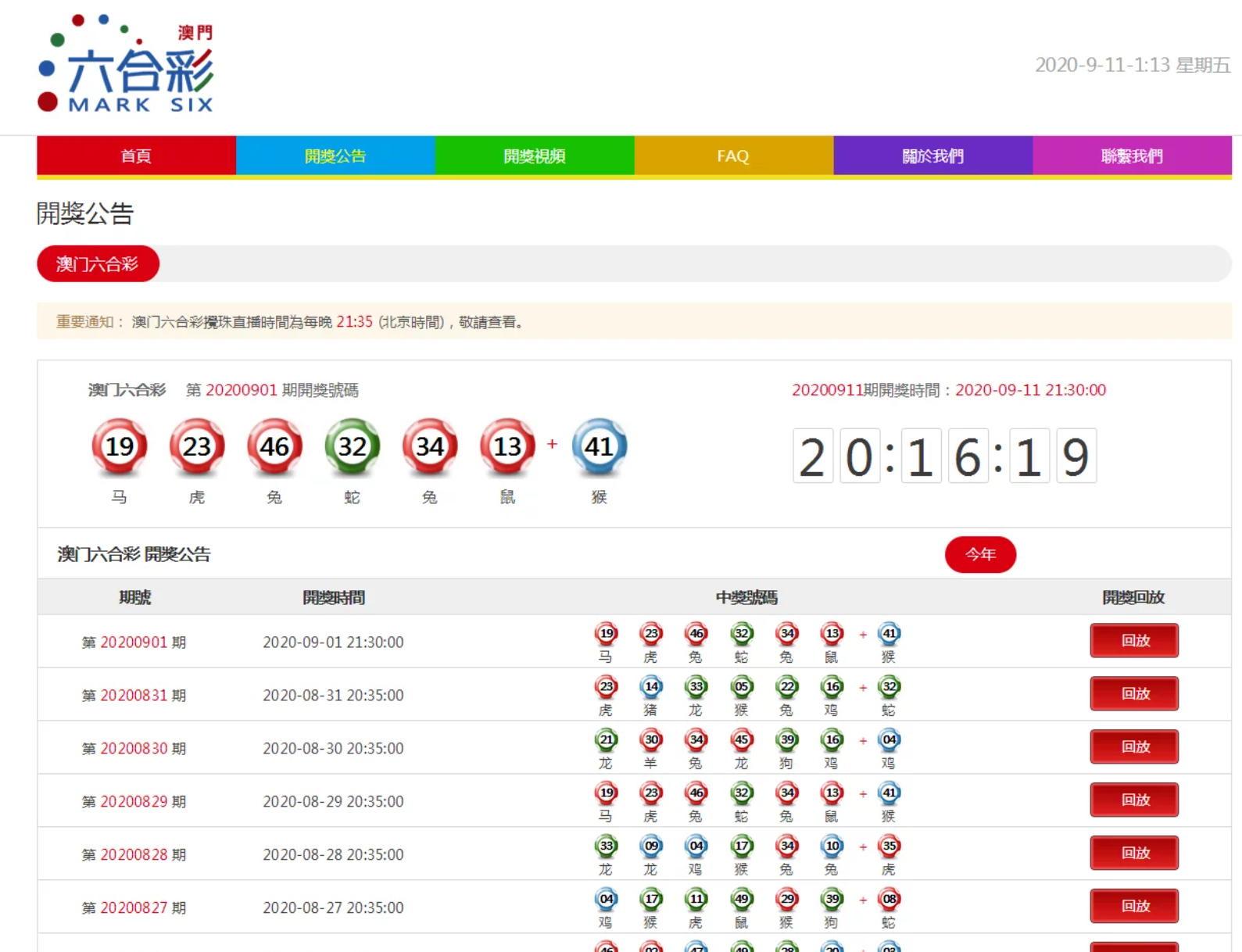Click the Mark Six logo
This screenshot has width=1242, height=952.
click(x=127, y=64)
